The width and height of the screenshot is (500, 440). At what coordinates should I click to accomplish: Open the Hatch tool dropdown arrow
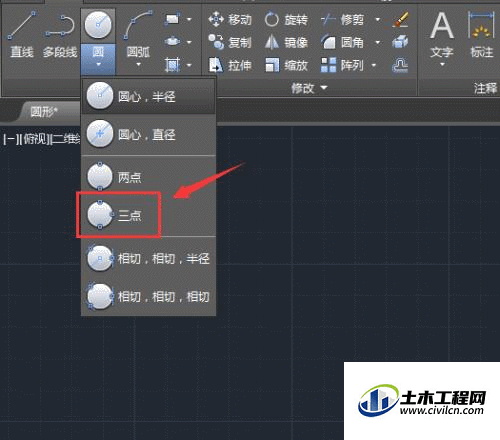pyautogui.click(x=189, y=65)
